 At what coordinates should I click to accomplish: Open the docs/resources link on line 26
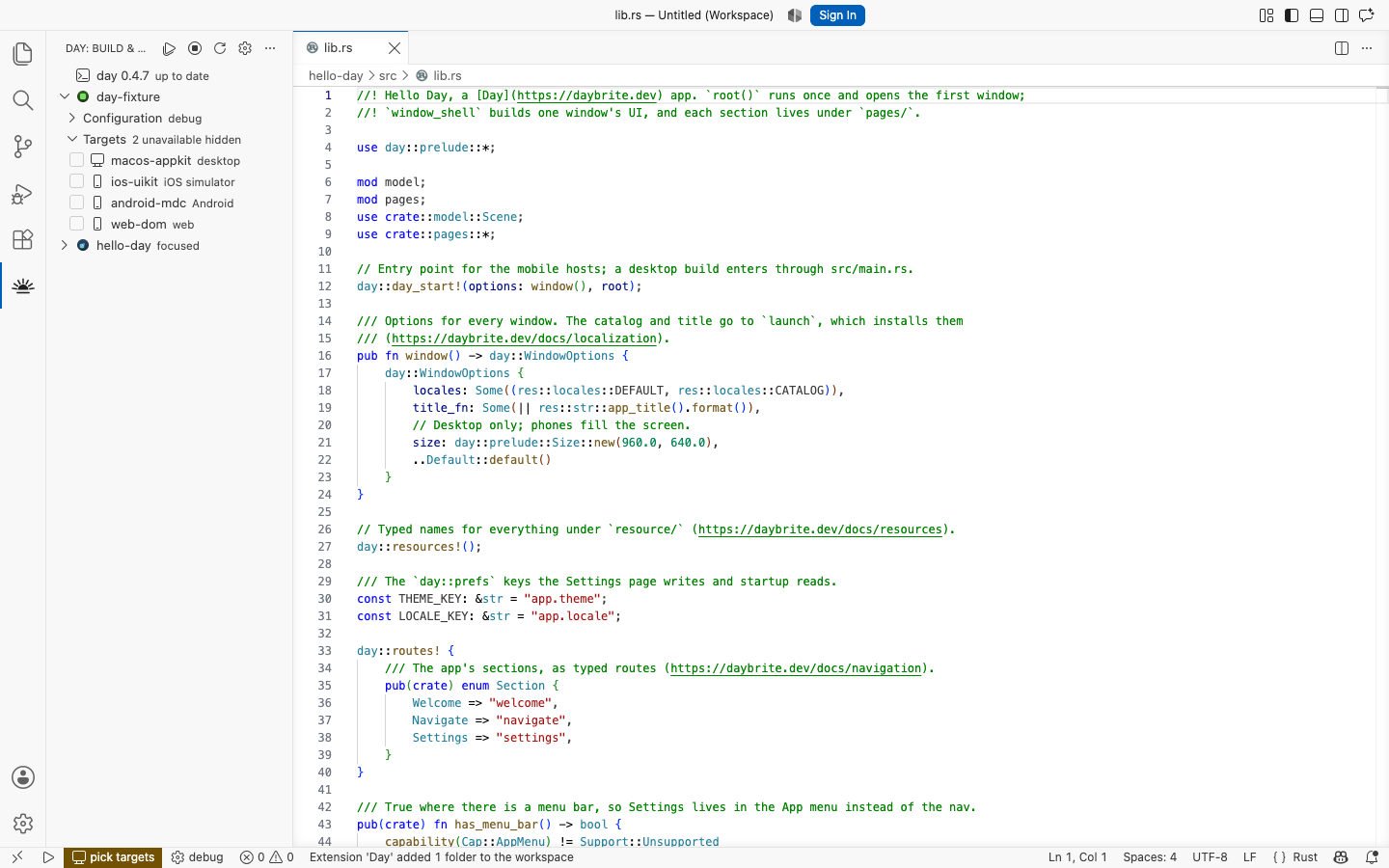820,529
